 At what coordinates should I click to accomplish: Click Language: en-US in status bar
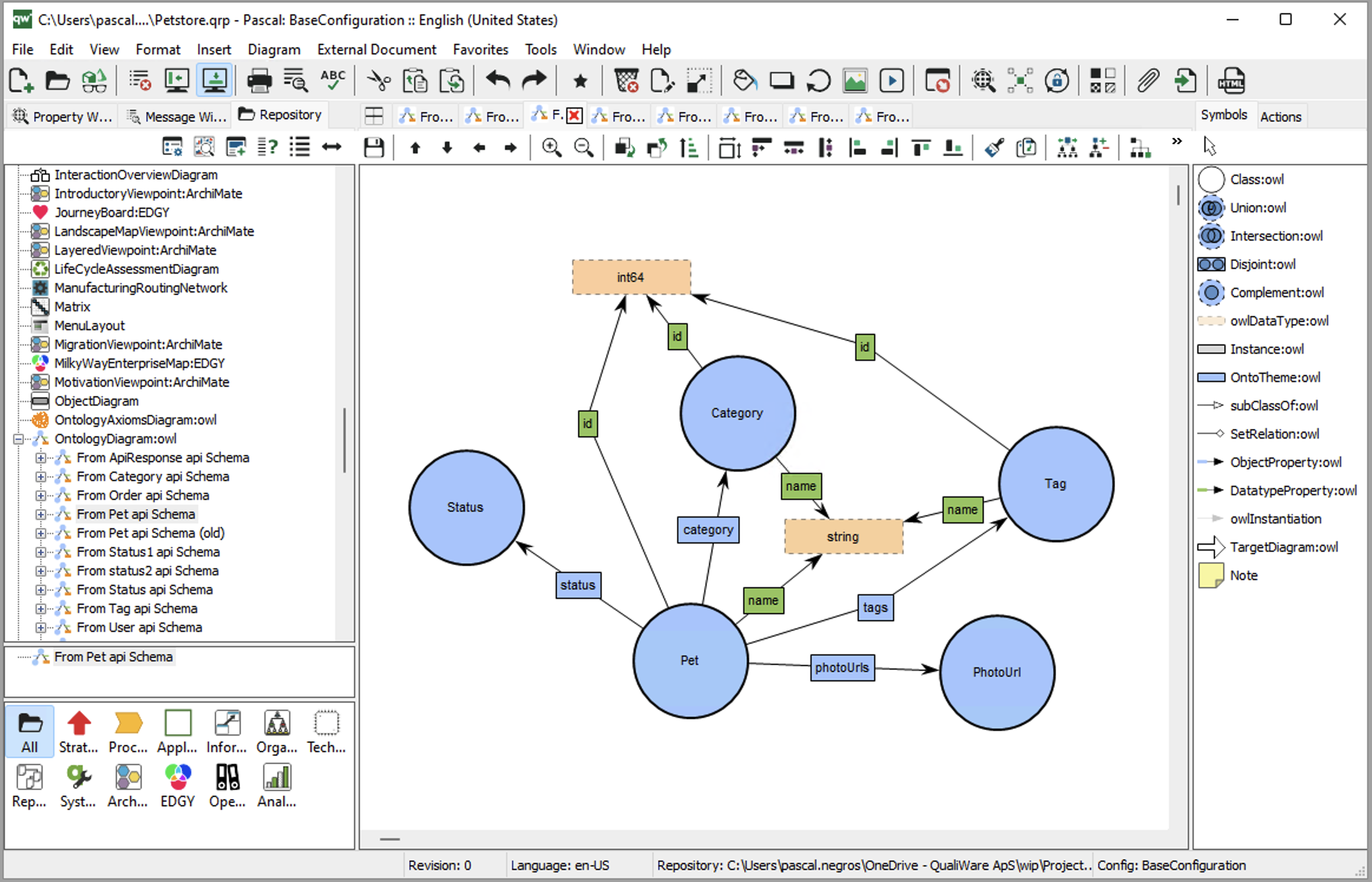pyautogui.click(x=559, y=865)
